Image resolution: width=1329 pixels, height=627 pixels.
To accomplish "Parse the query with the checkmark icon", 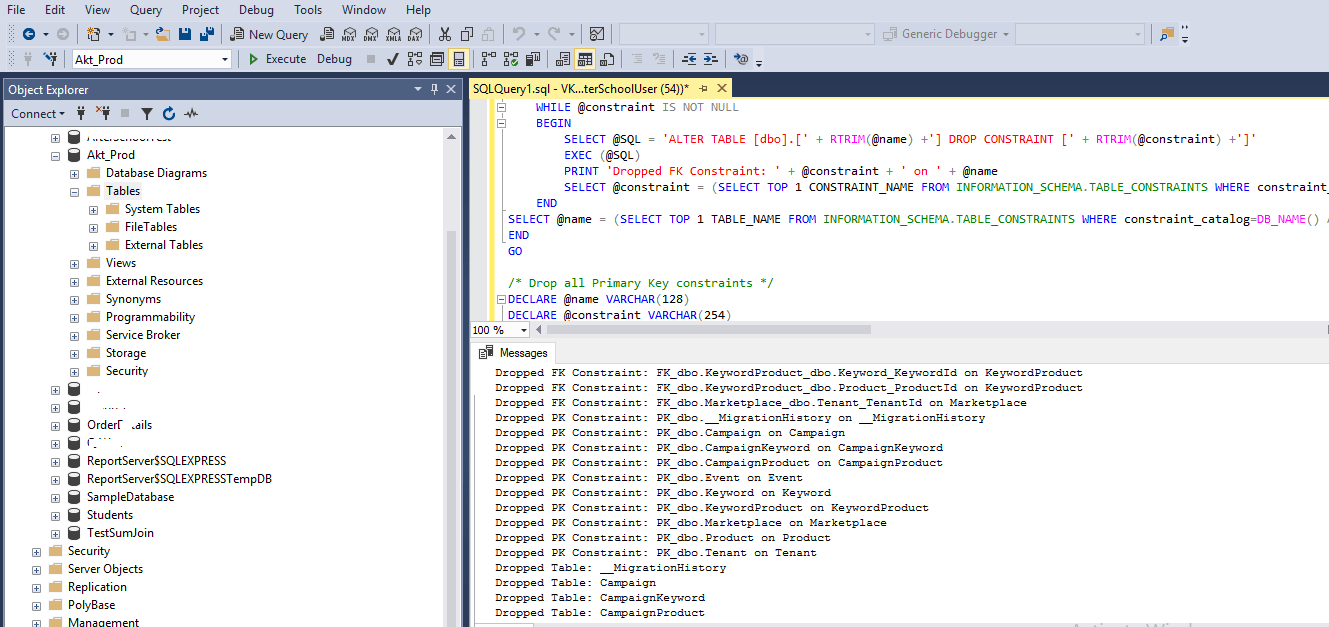I will tap(392, 59).
